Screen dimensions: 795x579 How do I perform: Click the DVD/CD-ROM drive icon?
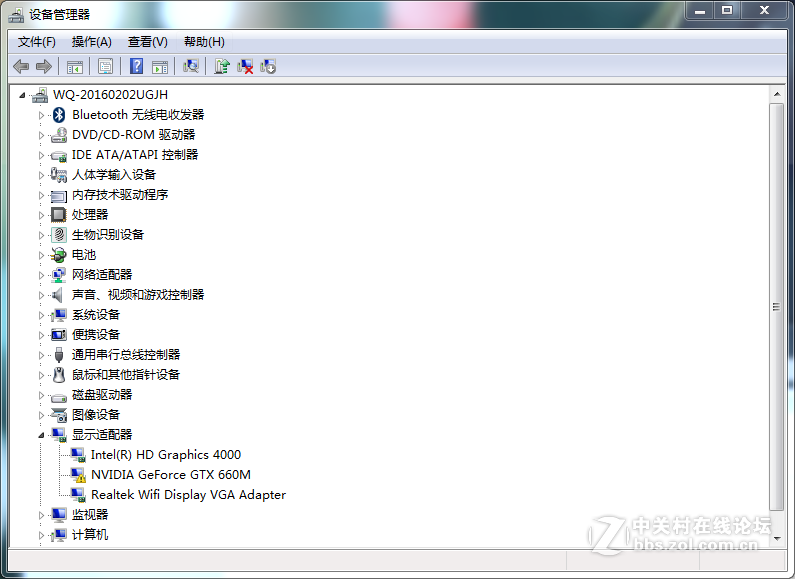[59, 135]
